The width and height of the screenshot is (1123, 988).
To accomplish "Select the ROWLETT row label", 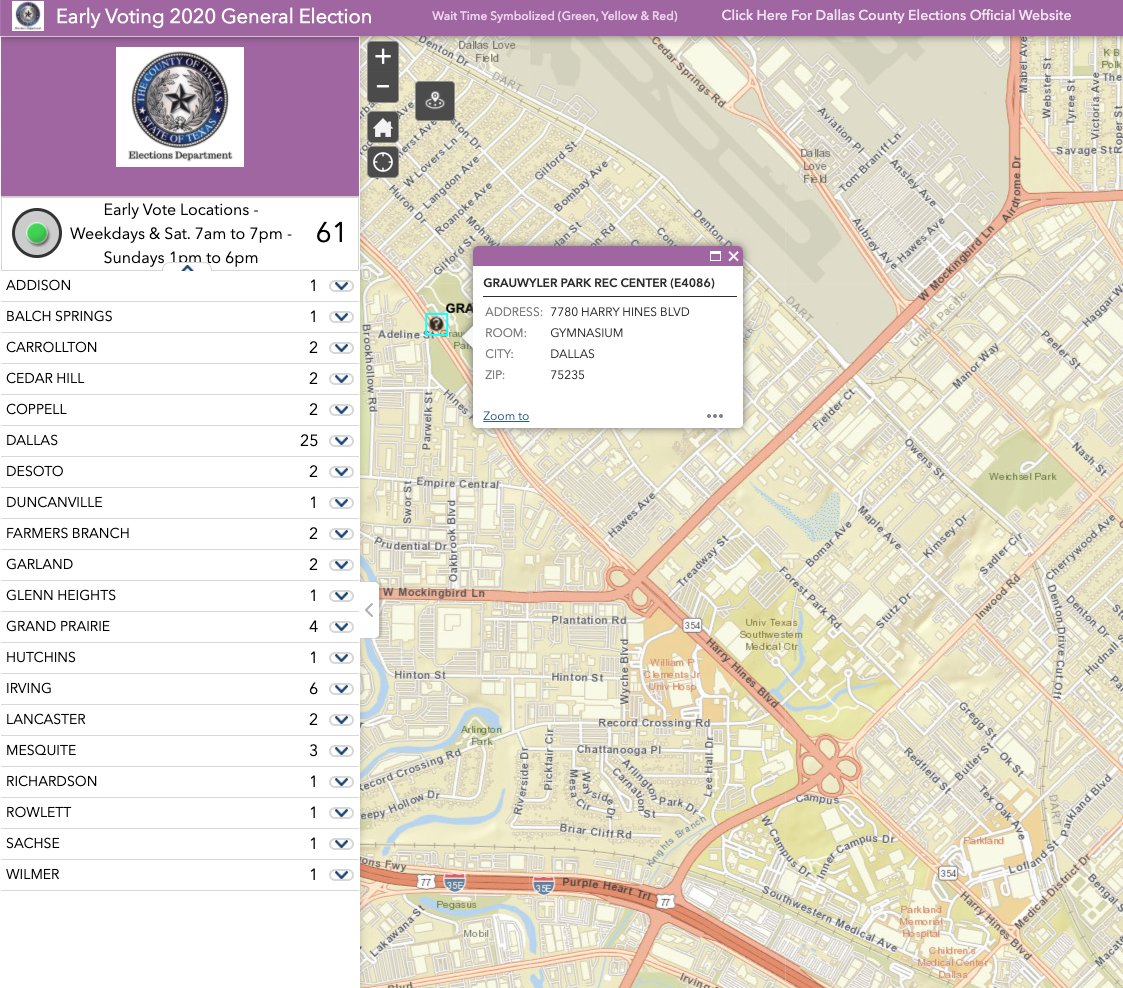I will 39,812.
